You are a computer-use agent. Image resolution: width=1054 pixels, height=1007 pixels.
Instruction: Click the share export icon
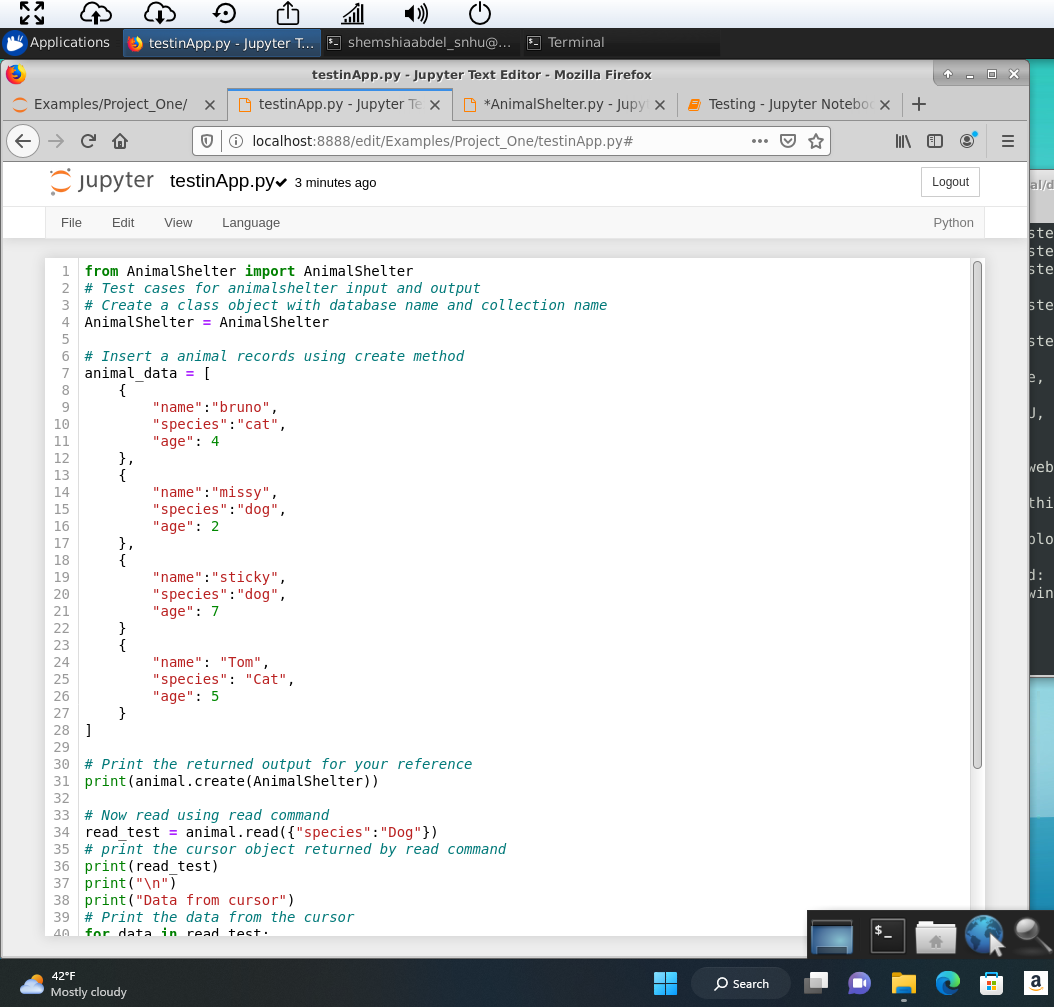pyautogui.click(x=288, y=13)
